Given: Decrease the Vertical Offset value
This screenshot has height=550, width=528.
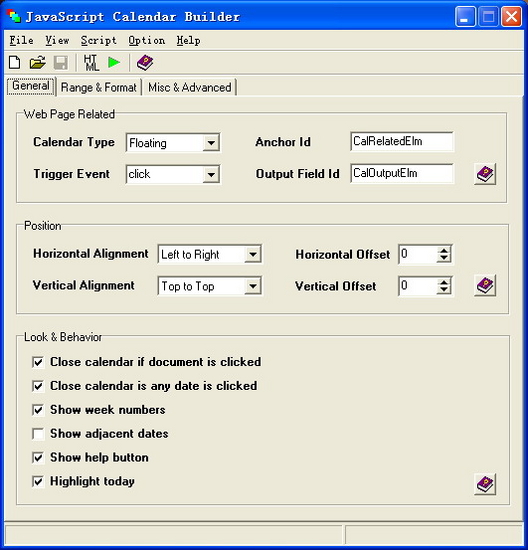Looking at the screenshot, I should (x=444, y=290).
